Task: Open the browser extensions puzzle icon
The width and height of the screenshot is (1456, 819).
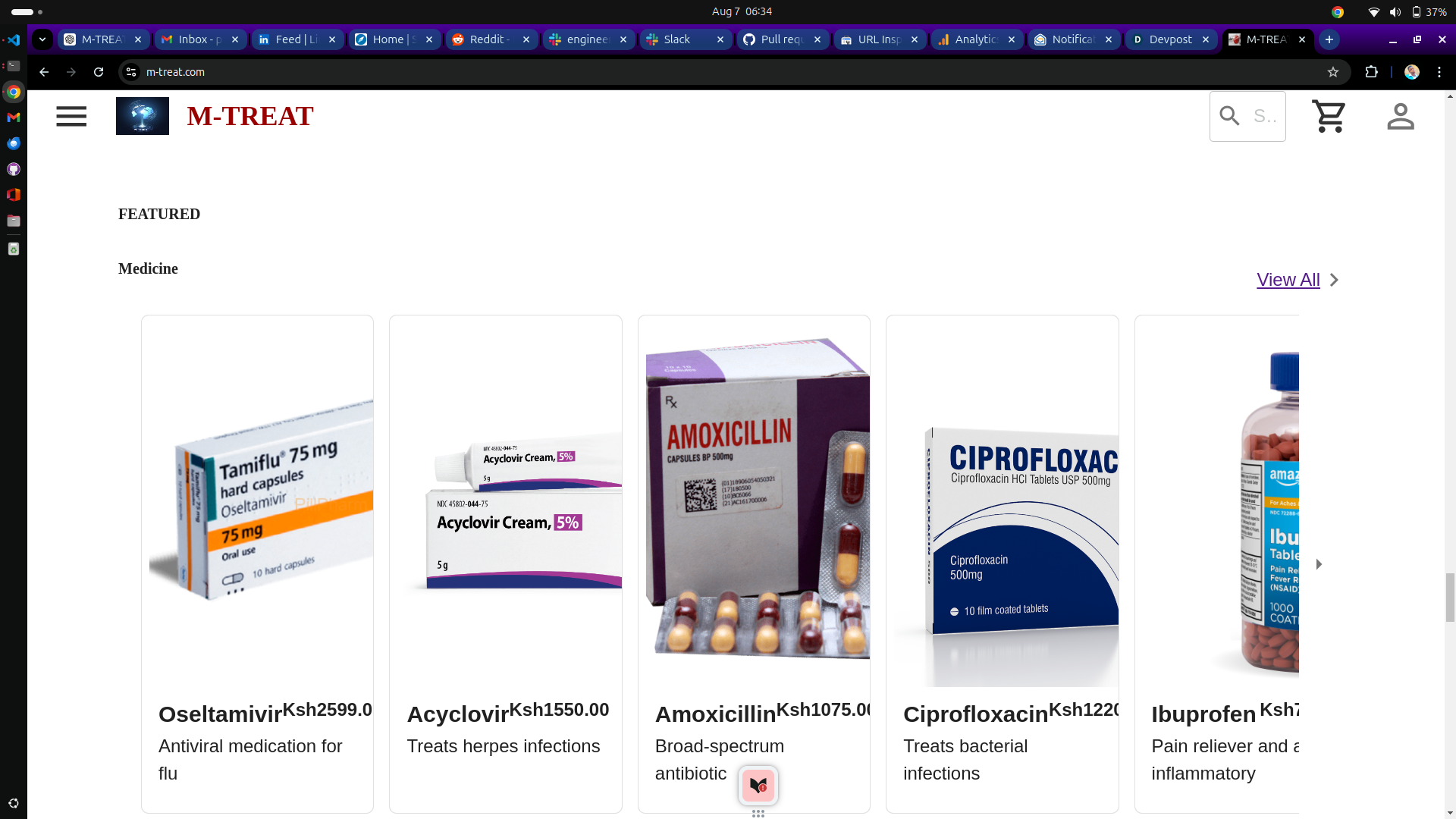Action: (1371, 72)
